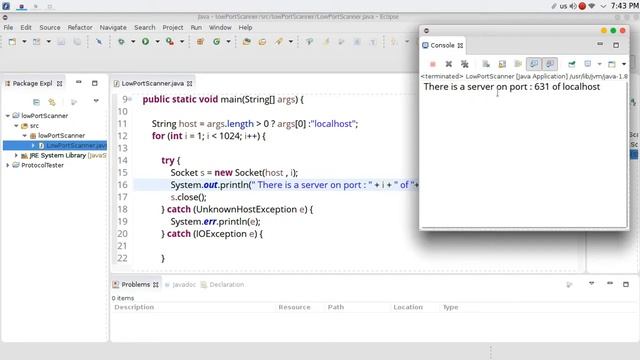This screenshot has height=360, width=640.
Task: Switch to the Declaration tab
Action: (222, 284)
